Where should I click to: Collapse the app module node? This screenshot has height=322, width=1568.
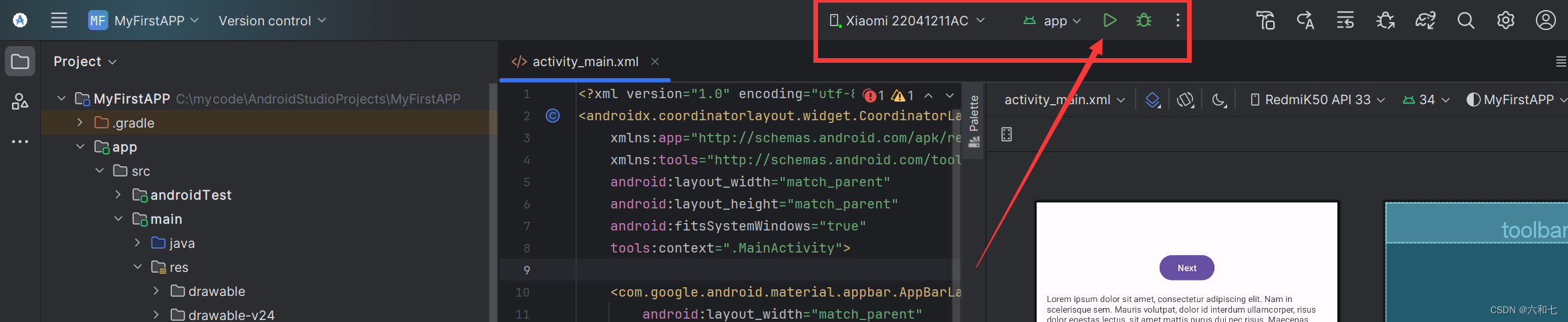coord(80,147)
